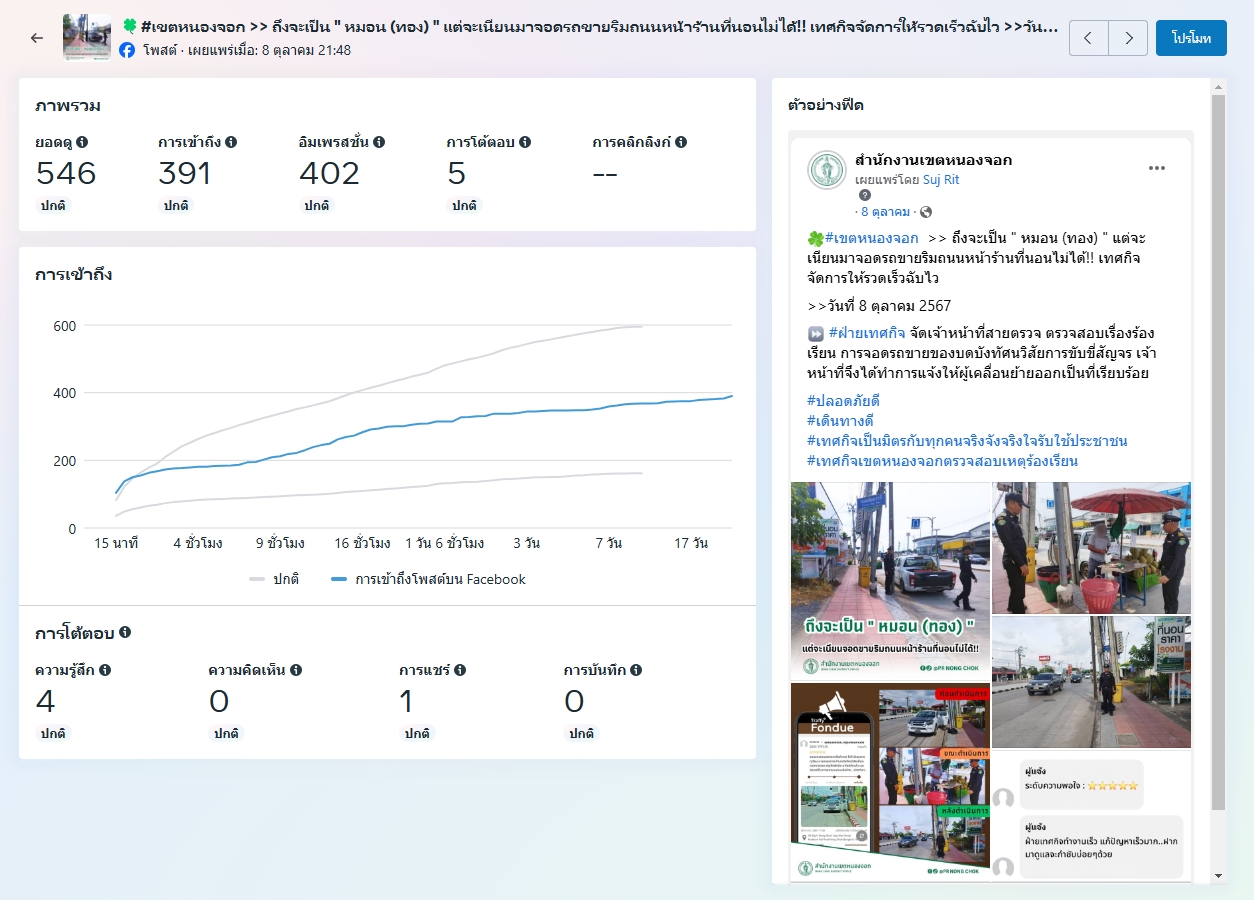Click info icon beside ความรู้สึก

tap(105, 670)
